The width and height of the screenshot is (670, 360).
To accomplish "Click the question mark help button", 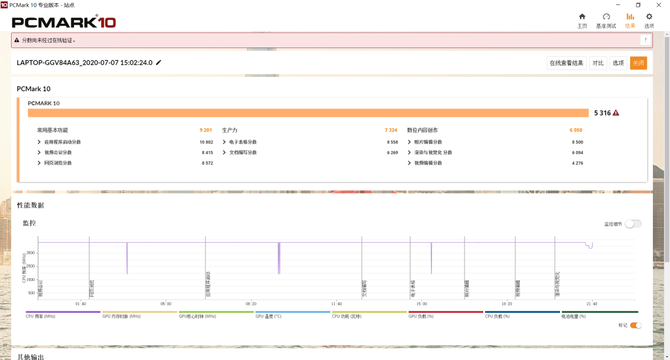I will coord(645,40).
